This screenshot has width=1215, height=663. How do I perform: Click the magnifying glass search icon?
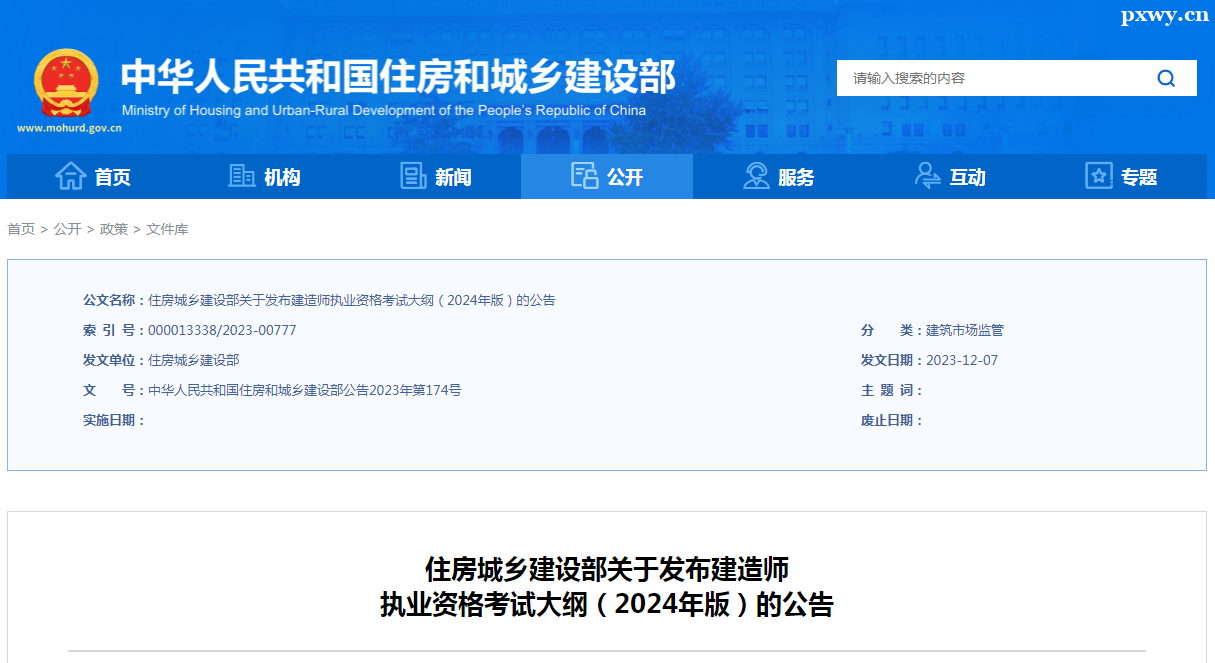[x=1166, y=78]
